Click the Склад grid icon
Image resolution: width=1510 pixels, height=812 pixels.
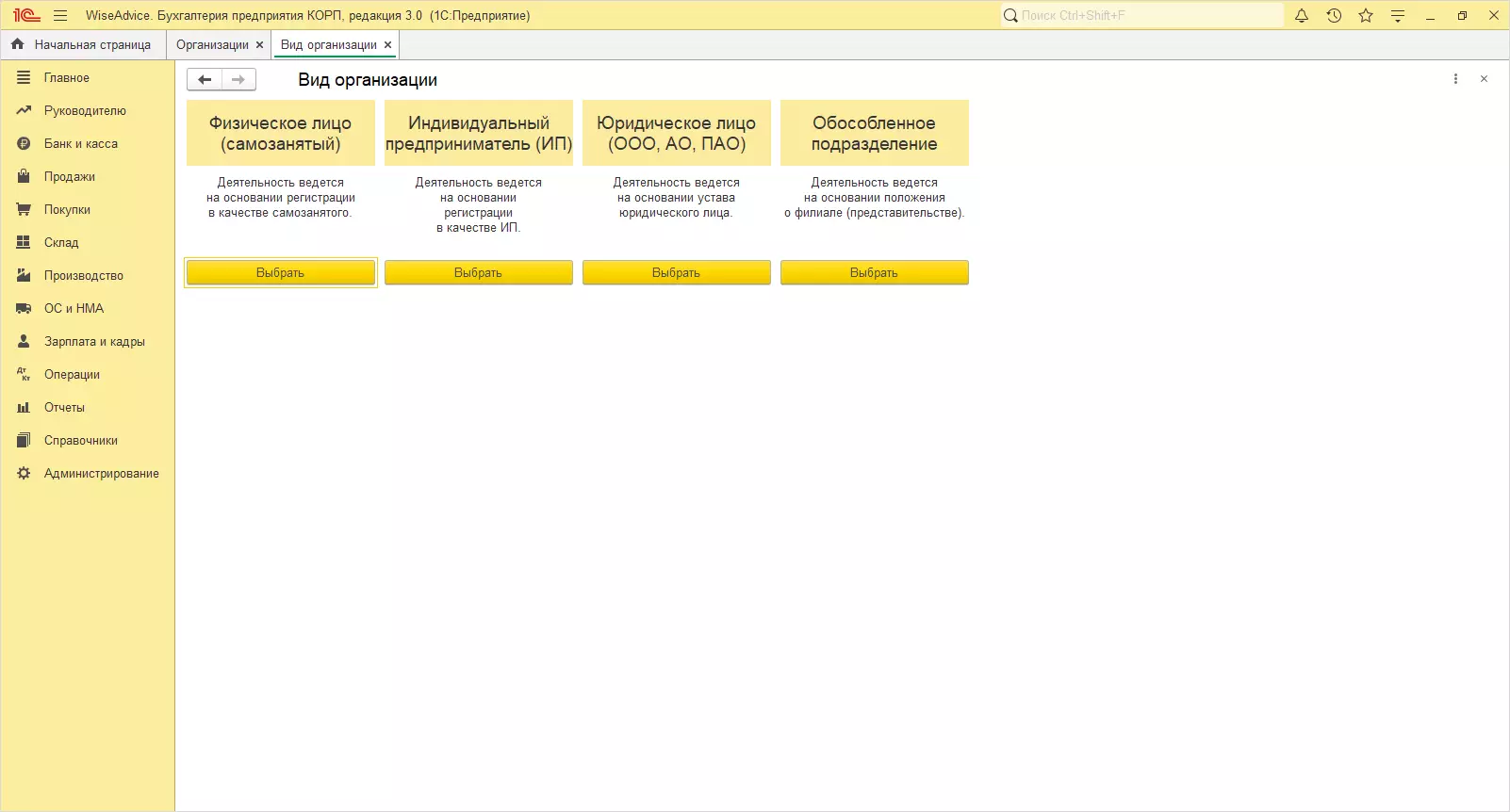(x=24, y=242)
